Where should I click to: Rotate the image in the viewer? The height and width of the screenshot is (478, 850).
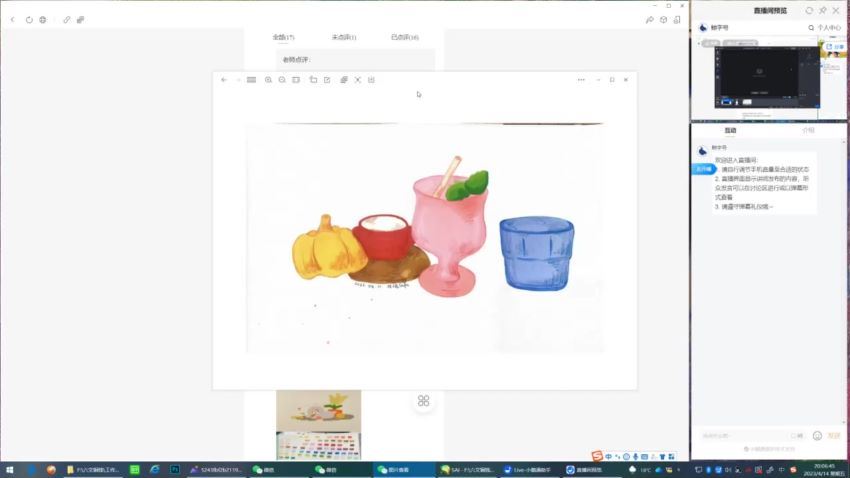click(313, 80)
